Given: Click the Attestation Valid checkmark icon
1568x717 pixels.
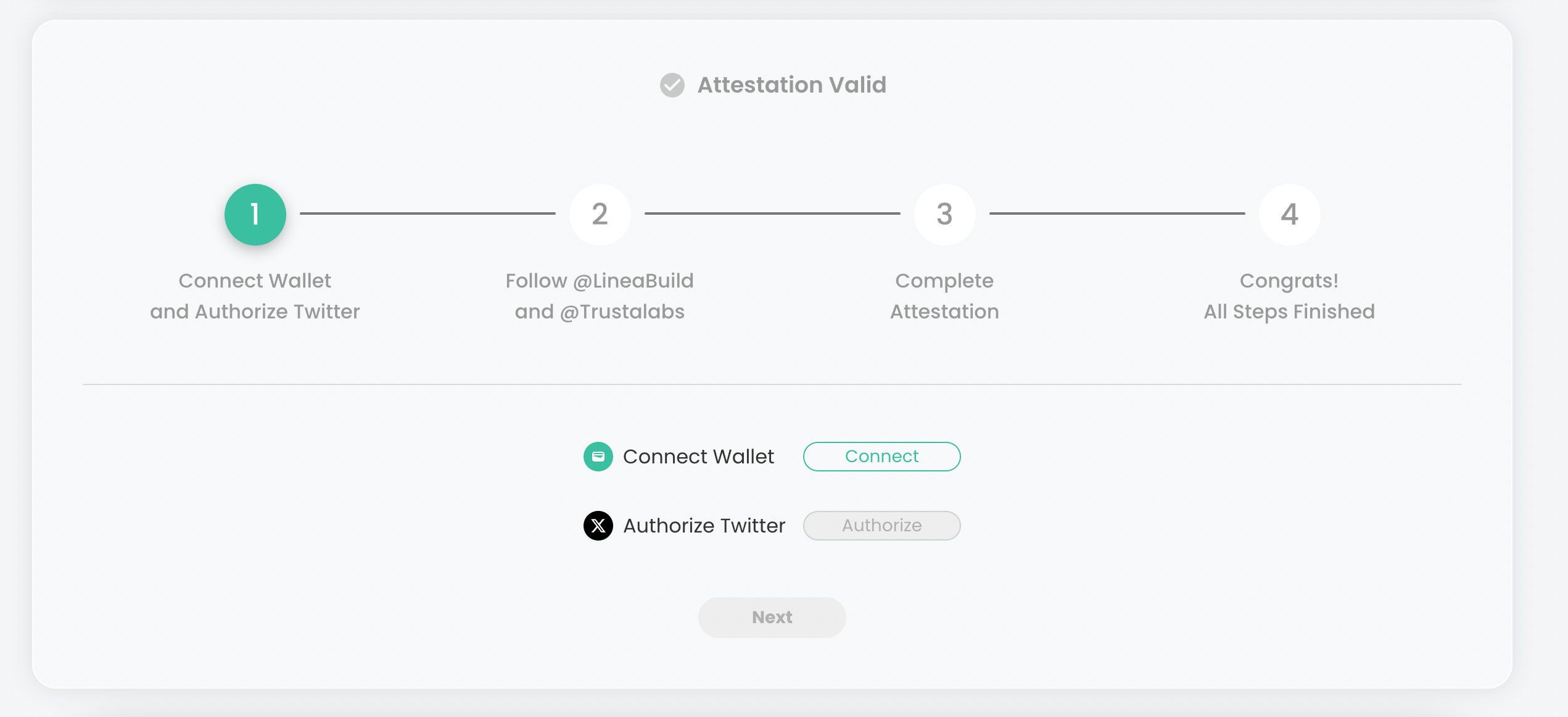Looking at the screenshot, I should point(672,85).
